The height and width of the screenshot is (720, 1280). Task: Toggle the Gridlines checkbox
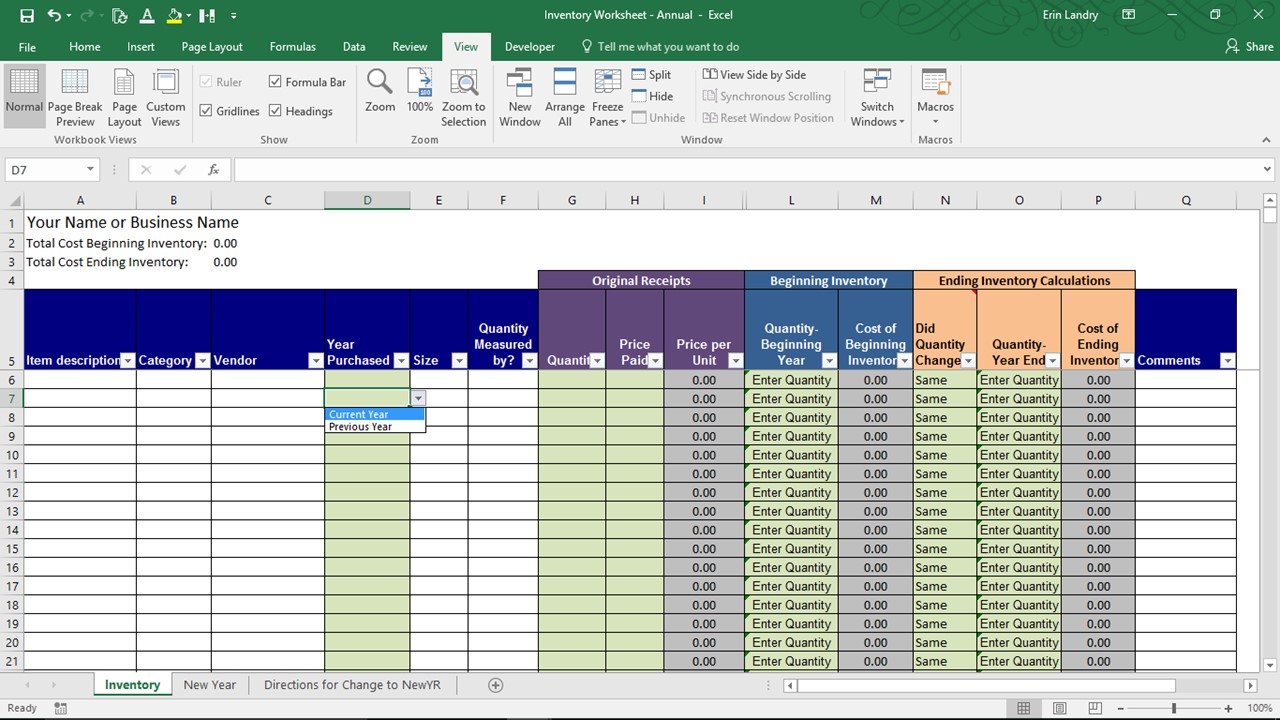coord(206,111)
